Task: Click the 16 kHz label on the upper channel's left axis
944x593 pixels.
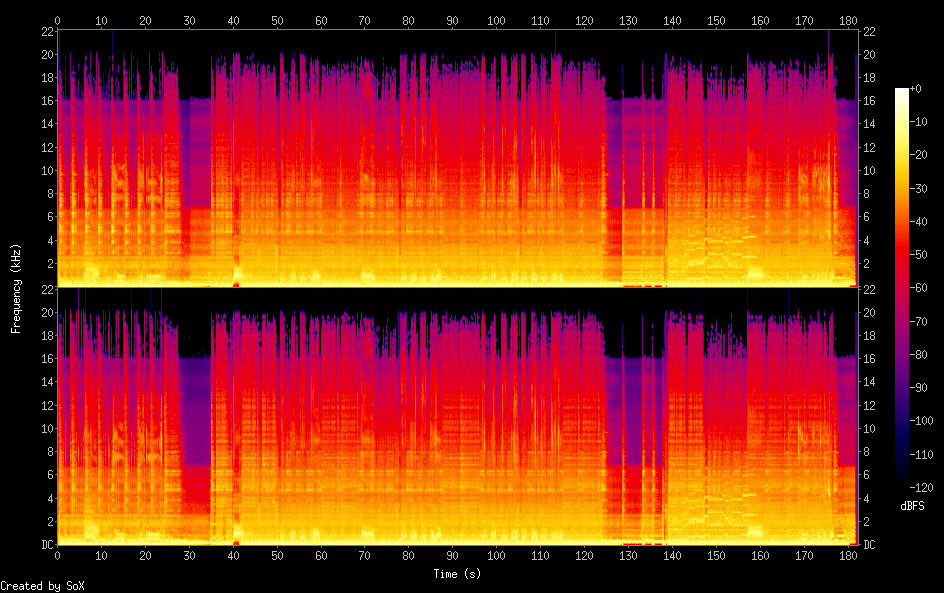Action: pos(46,101)
